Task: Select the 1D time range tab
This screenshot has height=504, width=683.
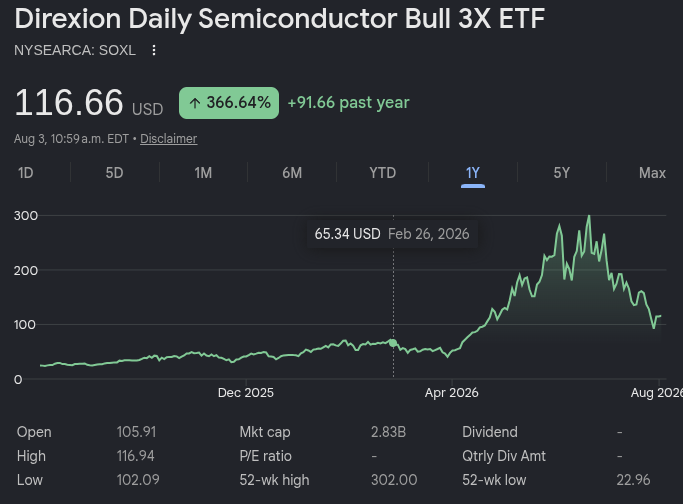Action: click(26, 173)
